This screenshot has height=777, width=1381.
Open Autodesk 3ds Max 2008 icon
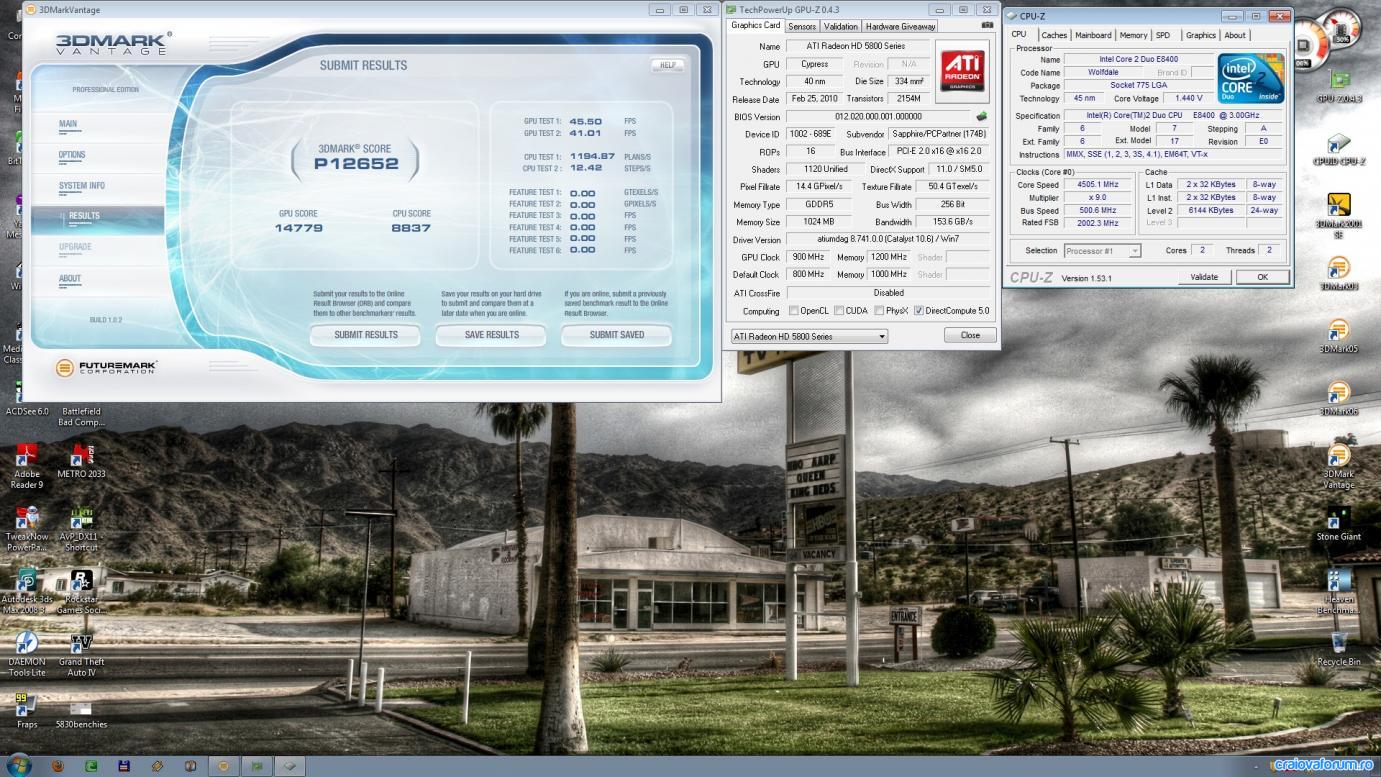(x=27, y=591)
